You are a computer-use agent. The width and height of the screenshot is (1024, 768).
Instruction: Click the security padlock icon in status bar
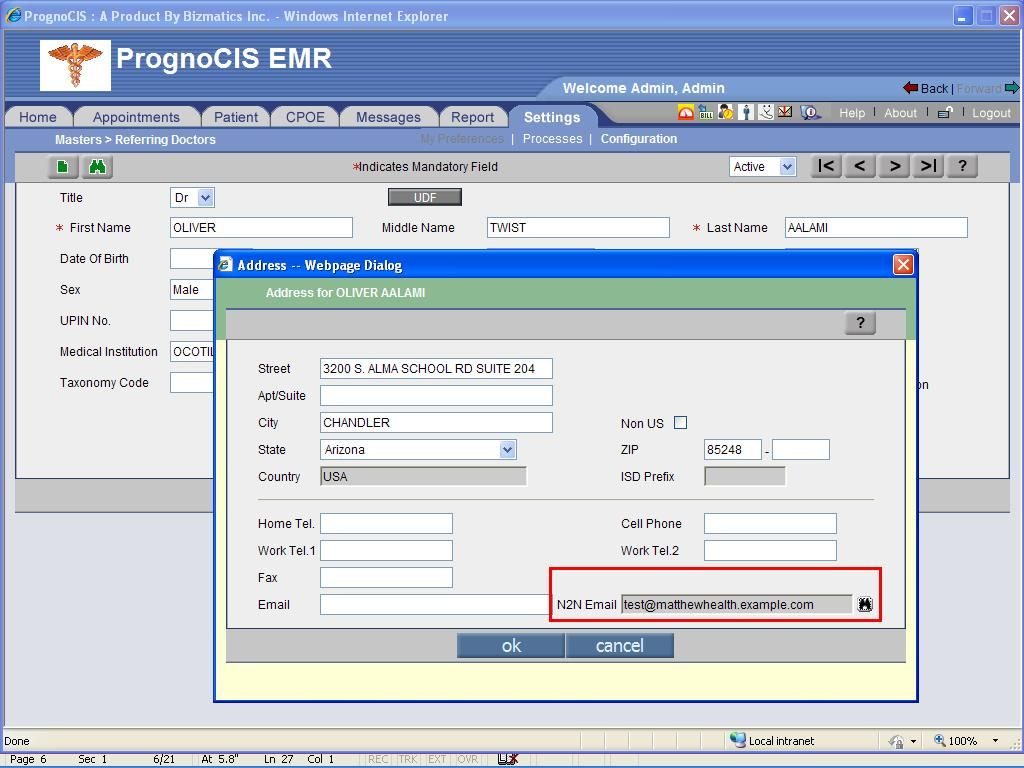click(896, 741)
